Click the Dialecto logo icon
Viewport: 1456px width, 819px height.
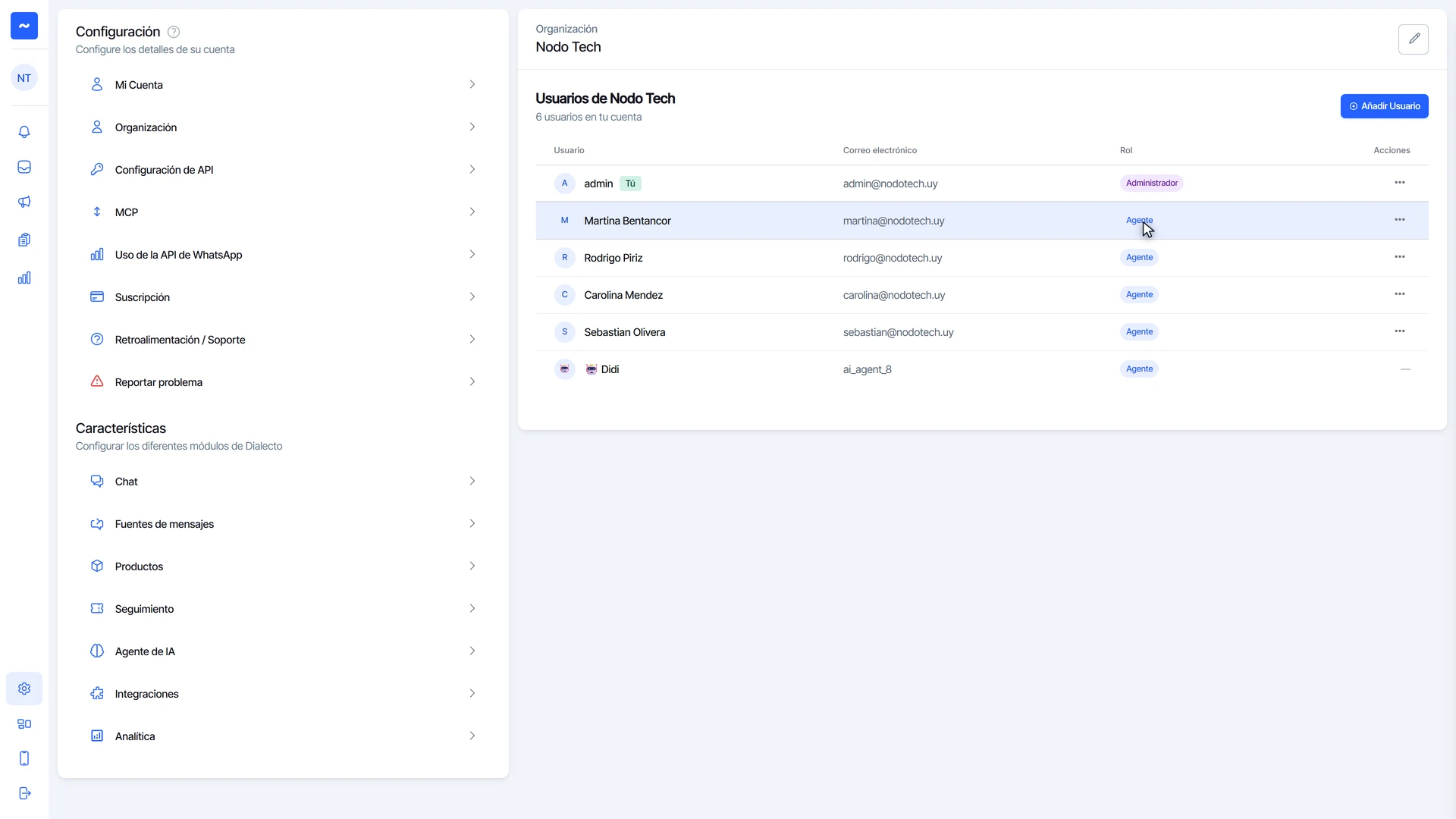24,26
